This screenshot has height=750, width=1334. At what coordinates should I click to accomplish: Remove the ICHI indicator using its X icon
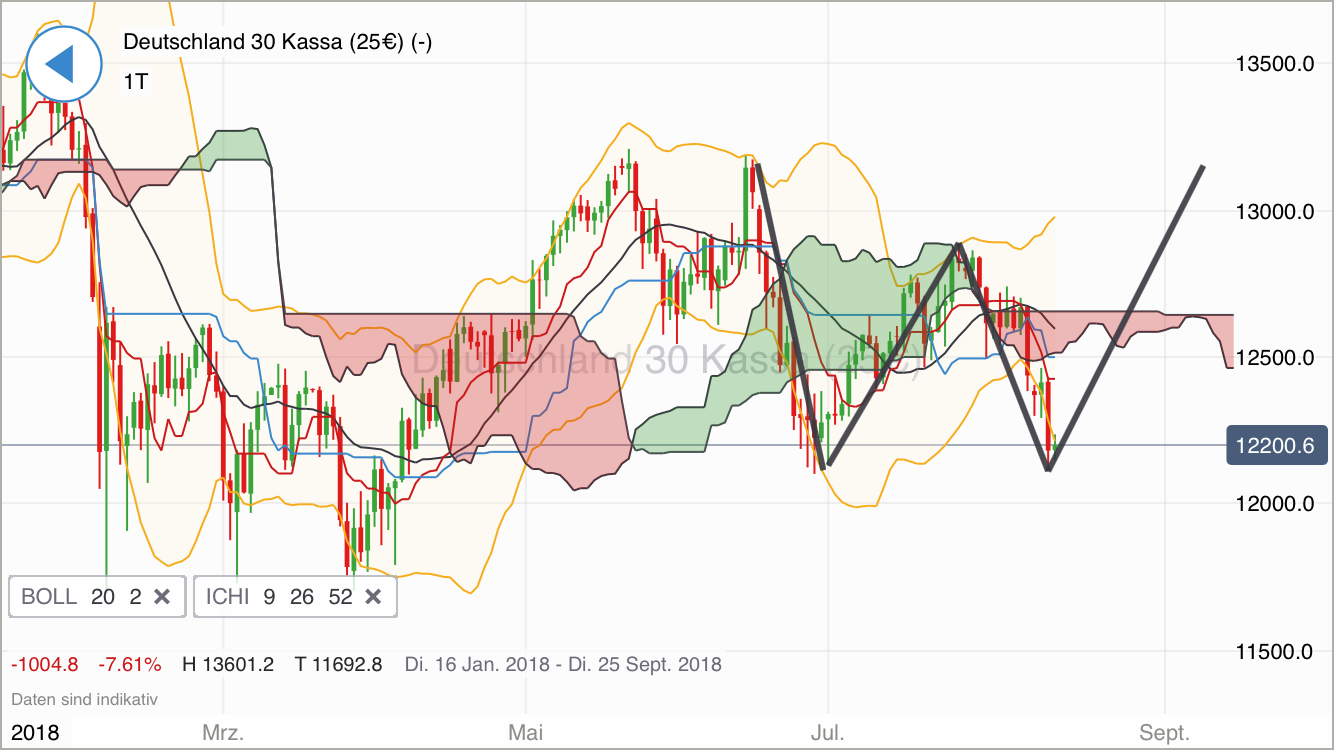pyautogui.click(x=373, y=596)
